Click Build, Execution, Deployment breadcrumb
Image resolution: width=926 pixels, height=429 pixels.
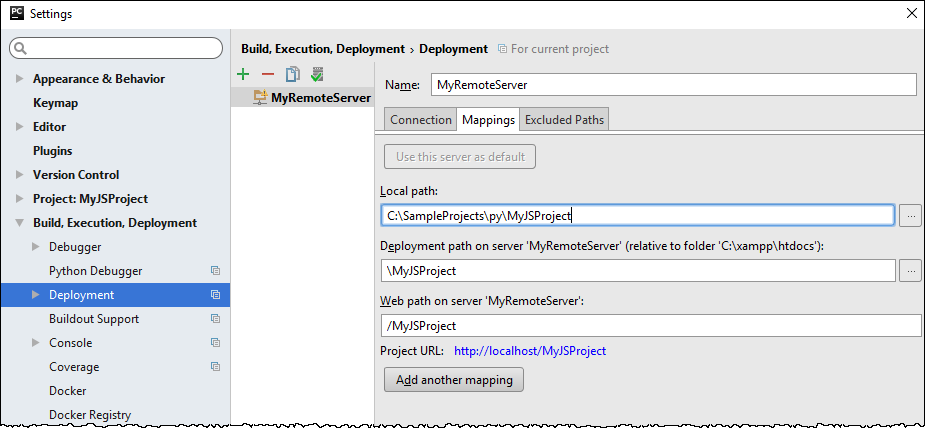(323, 49)
